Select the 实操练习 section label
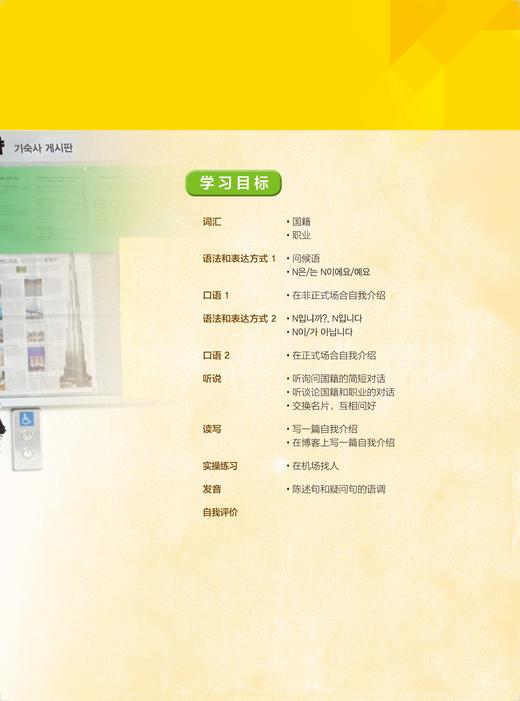This screenshot has height=701, width=520. [220, 466]
